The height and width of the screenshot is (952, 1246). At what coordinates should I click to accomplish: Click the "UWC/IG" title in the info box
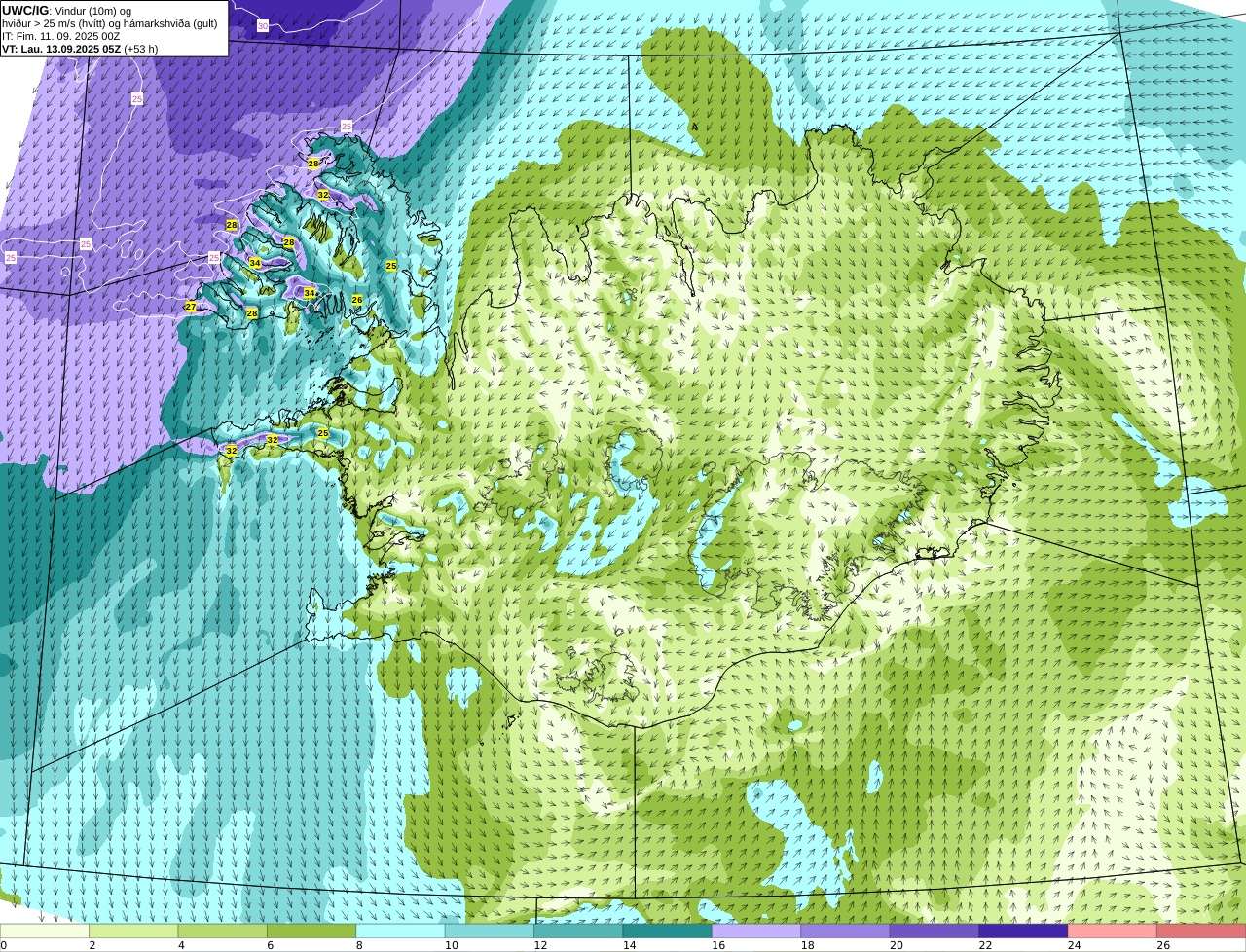coord(25,11)
